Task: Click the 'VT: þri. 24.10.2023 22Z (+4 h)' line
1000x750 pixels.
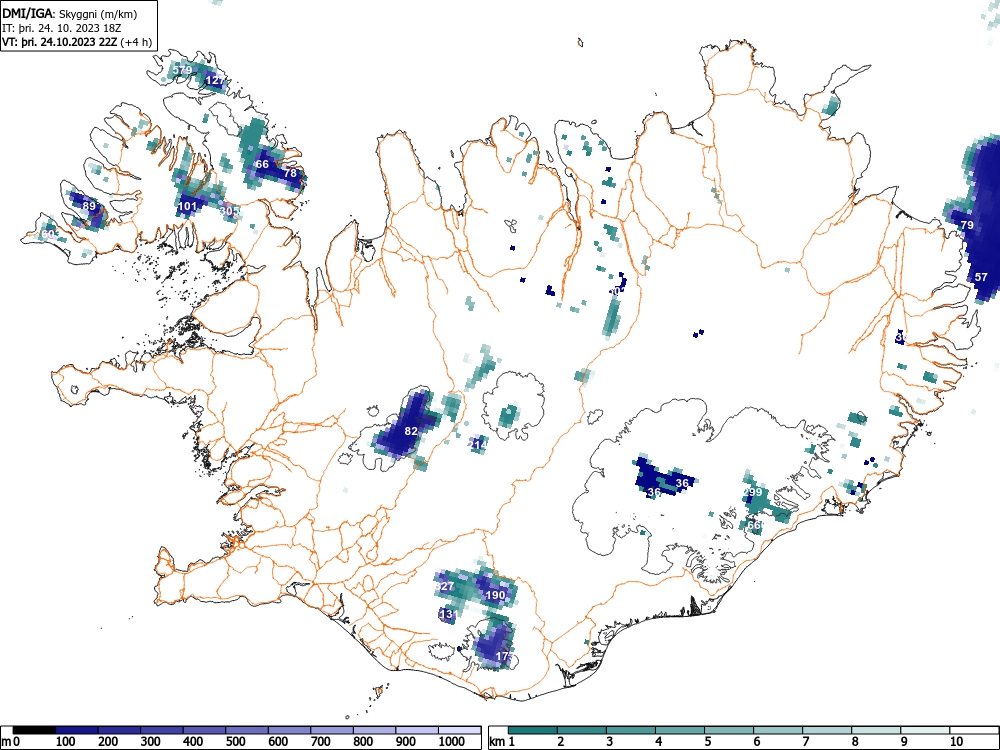Action: 77,42
